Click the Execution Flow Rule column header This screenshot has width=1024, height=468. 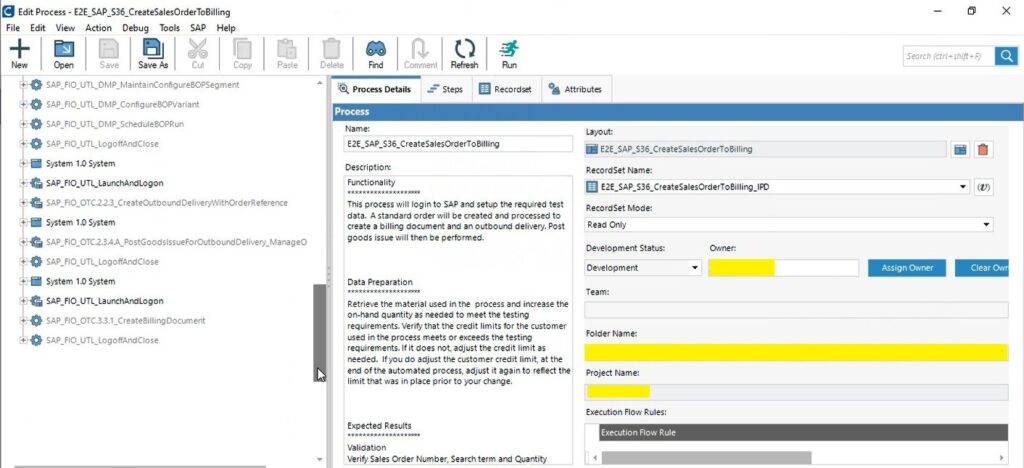pyautogui.click(x=803, y=433)
